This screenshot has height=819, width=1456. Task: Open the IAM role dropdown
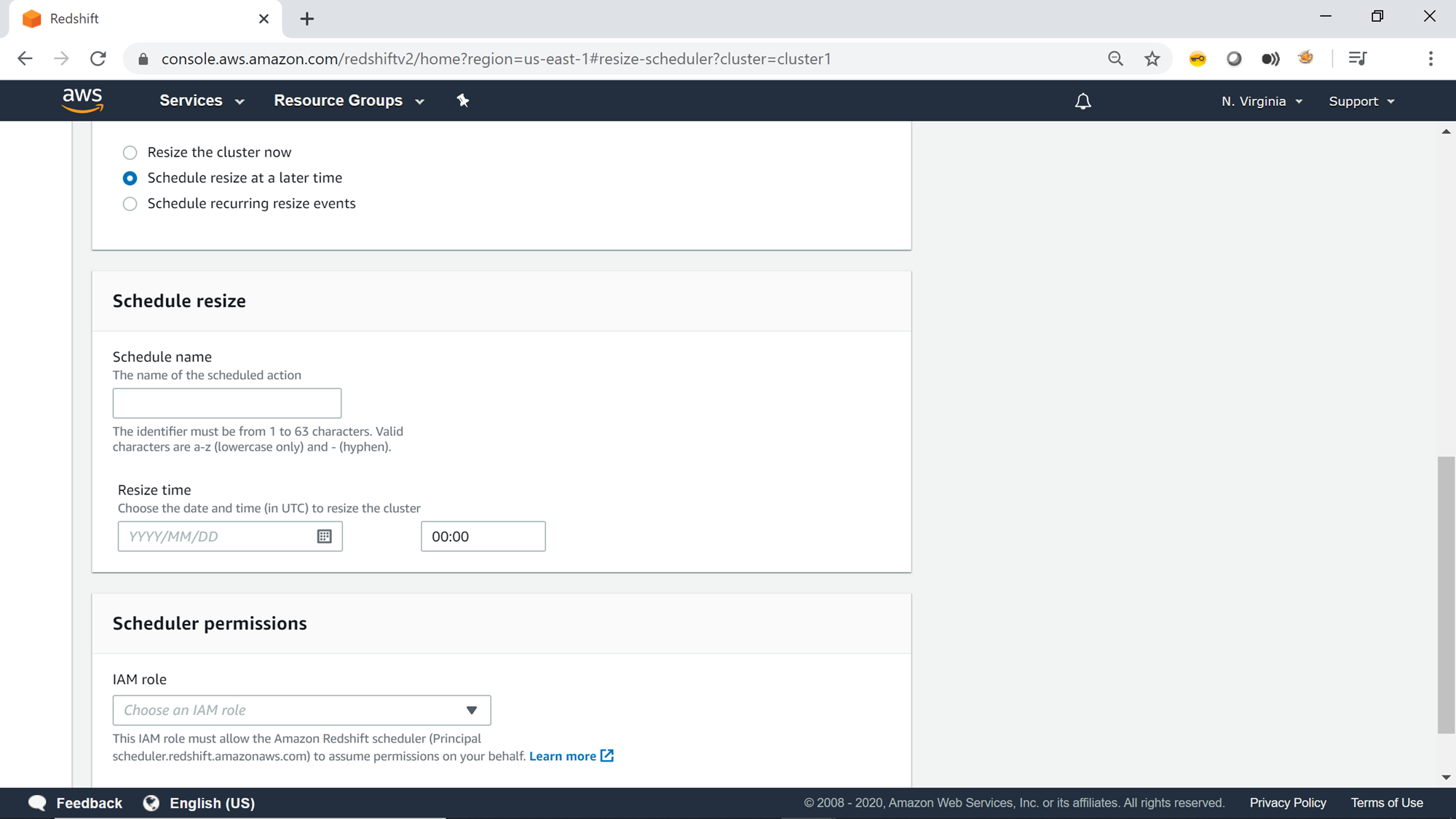[301, 710]
